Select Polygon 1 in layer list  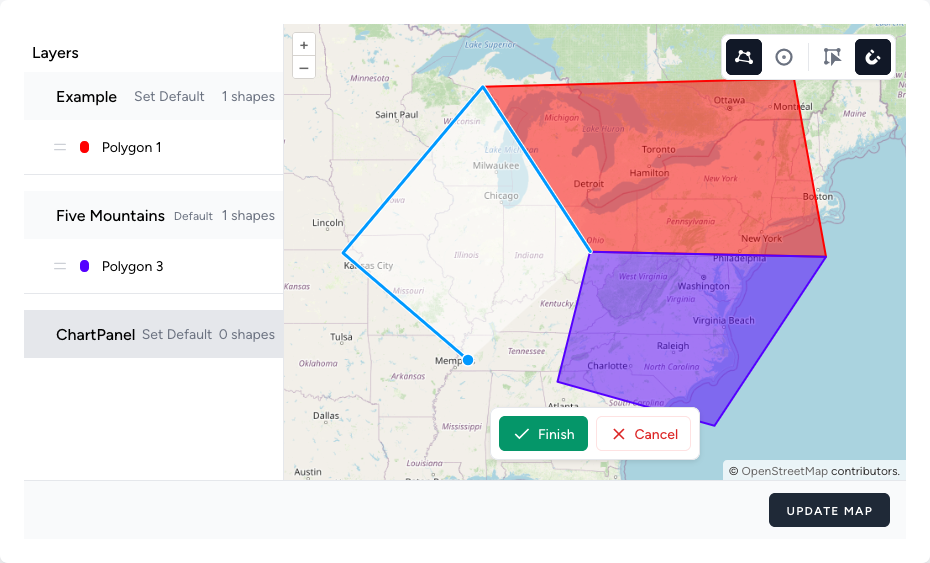131,147
